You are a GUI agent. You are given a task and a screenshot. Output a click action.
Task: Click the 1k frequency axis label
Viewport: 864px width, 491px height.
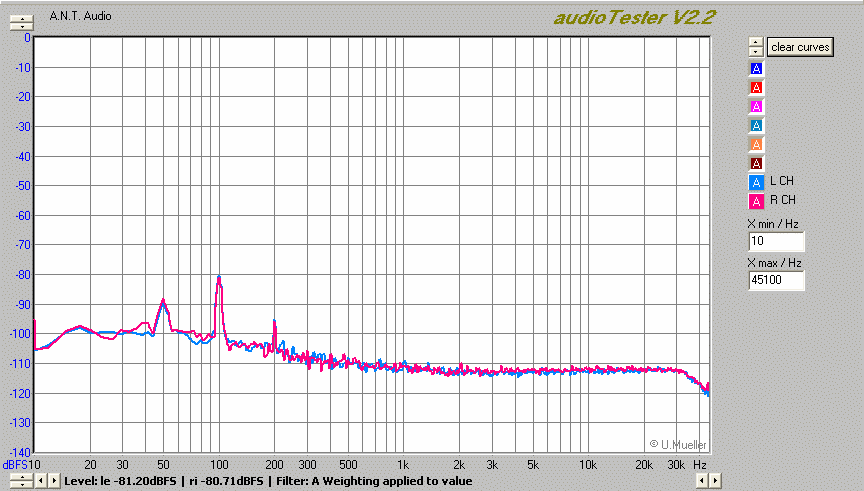coord(403,465)
